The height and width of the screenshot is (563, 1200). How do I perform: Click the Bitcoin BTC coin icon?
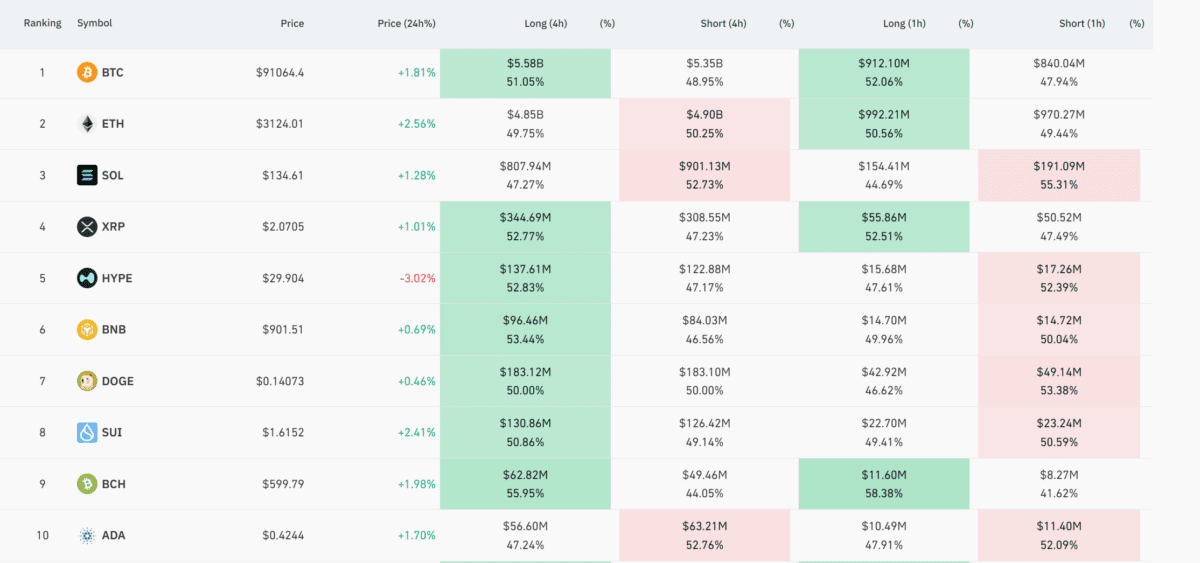(x=87, y=73)
